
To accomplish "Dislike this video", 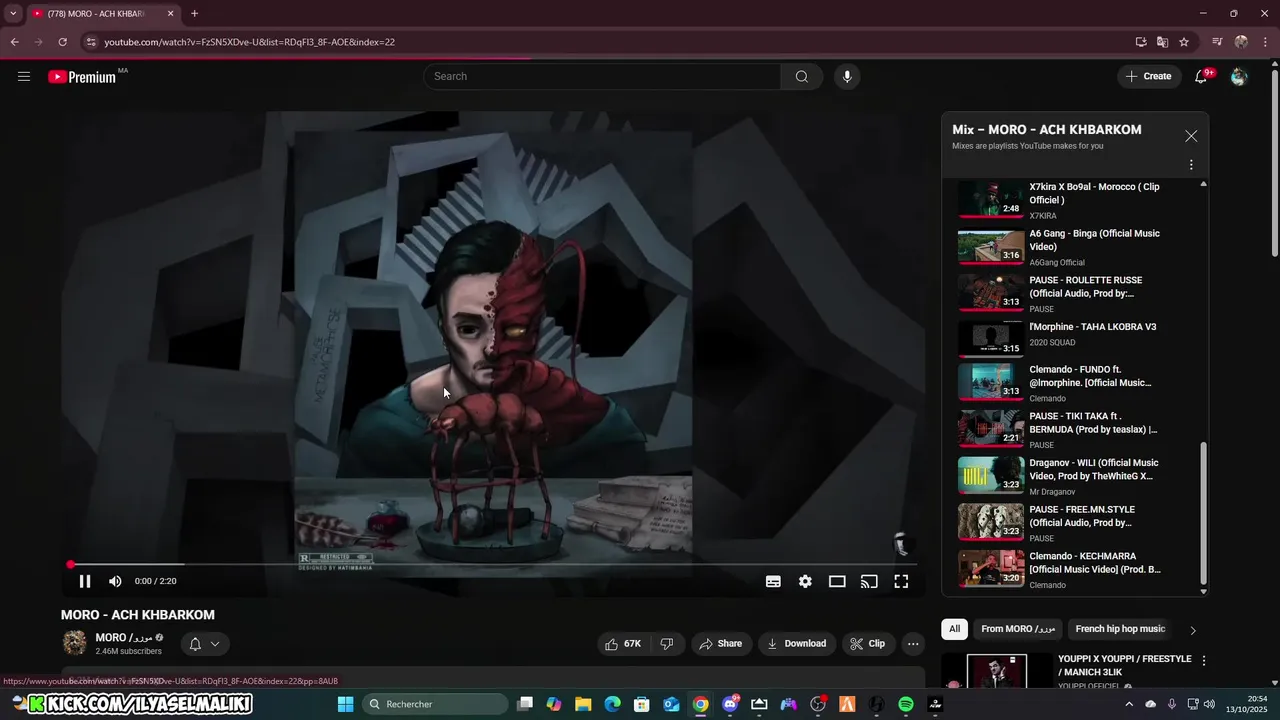I will pyautogui.click(x=667, y=643).
